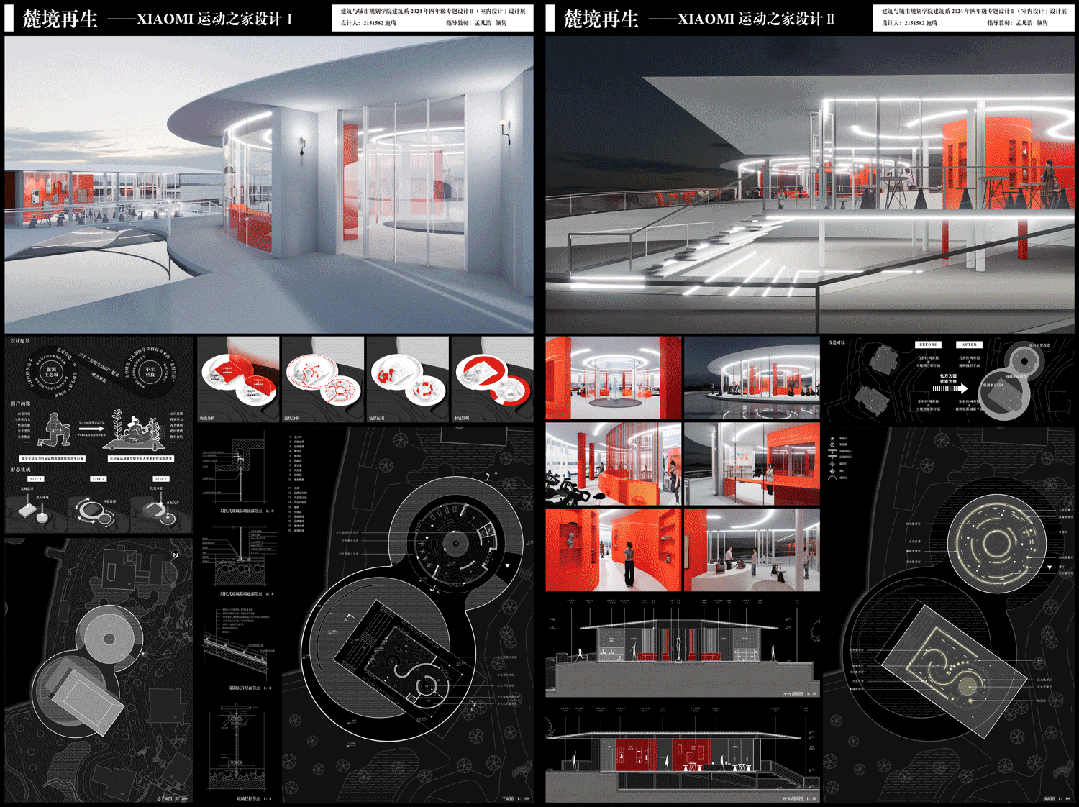
Task: Open the interior render with the circular glass room
Action: click(613, 378)
